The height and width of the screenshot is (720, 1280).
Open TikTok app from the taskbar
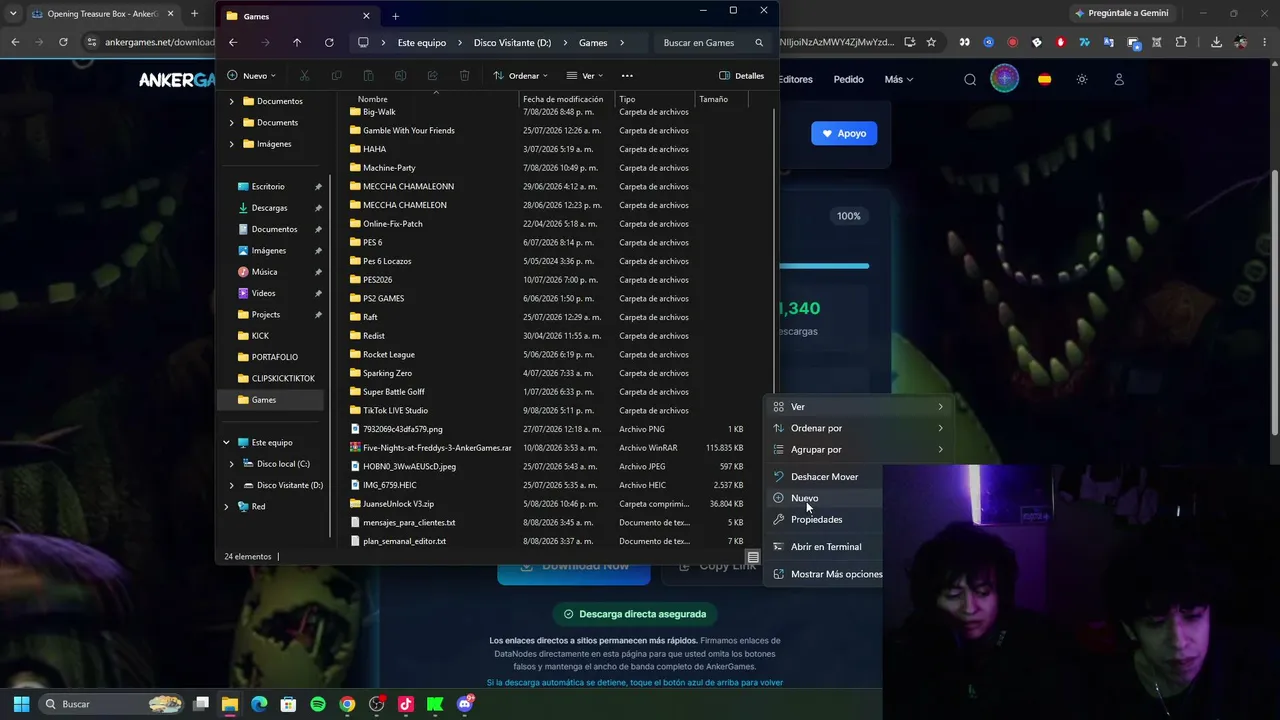(405, 704)
